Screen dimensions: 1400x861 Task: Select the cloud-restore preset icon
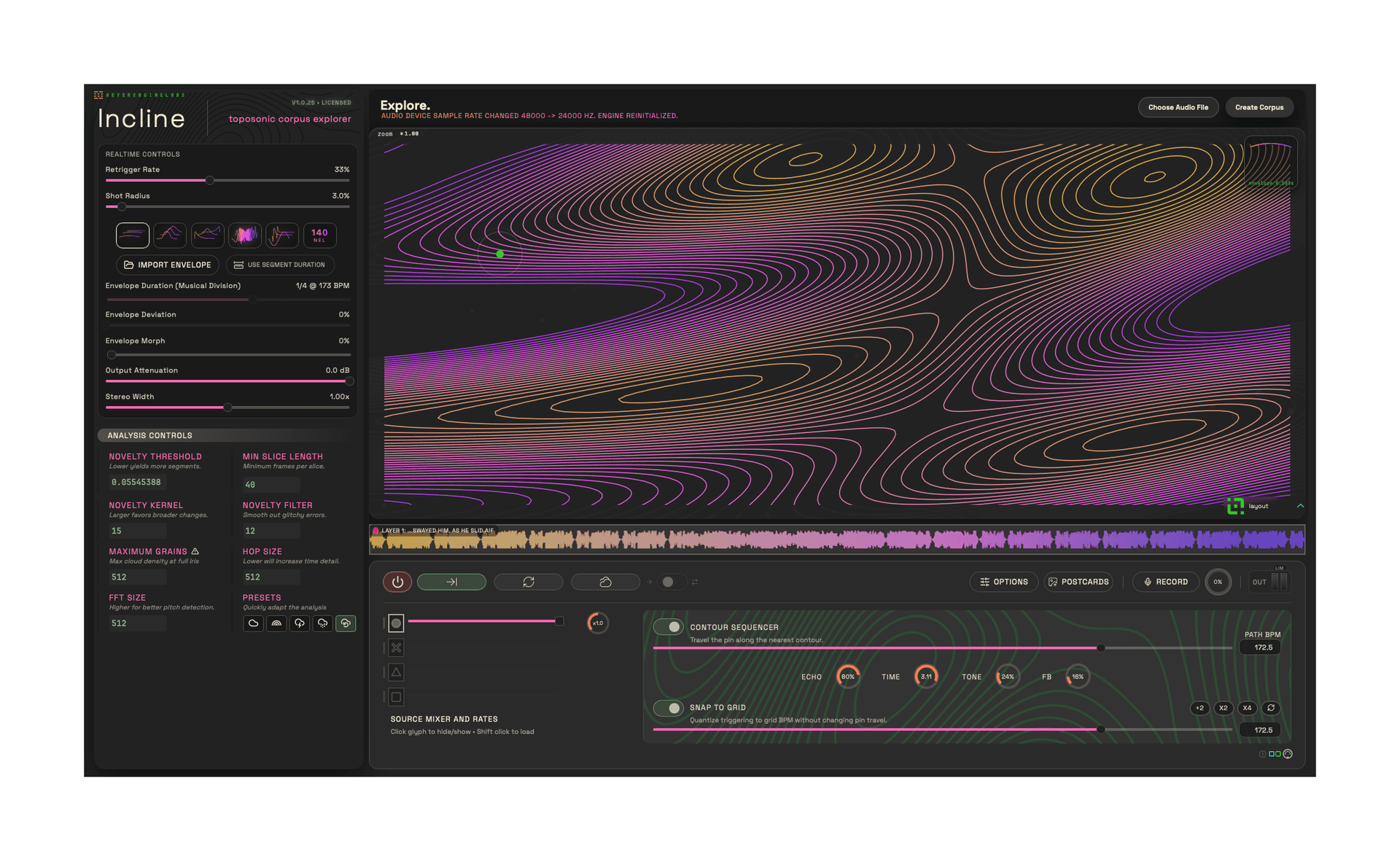click(x=346, y=623)
